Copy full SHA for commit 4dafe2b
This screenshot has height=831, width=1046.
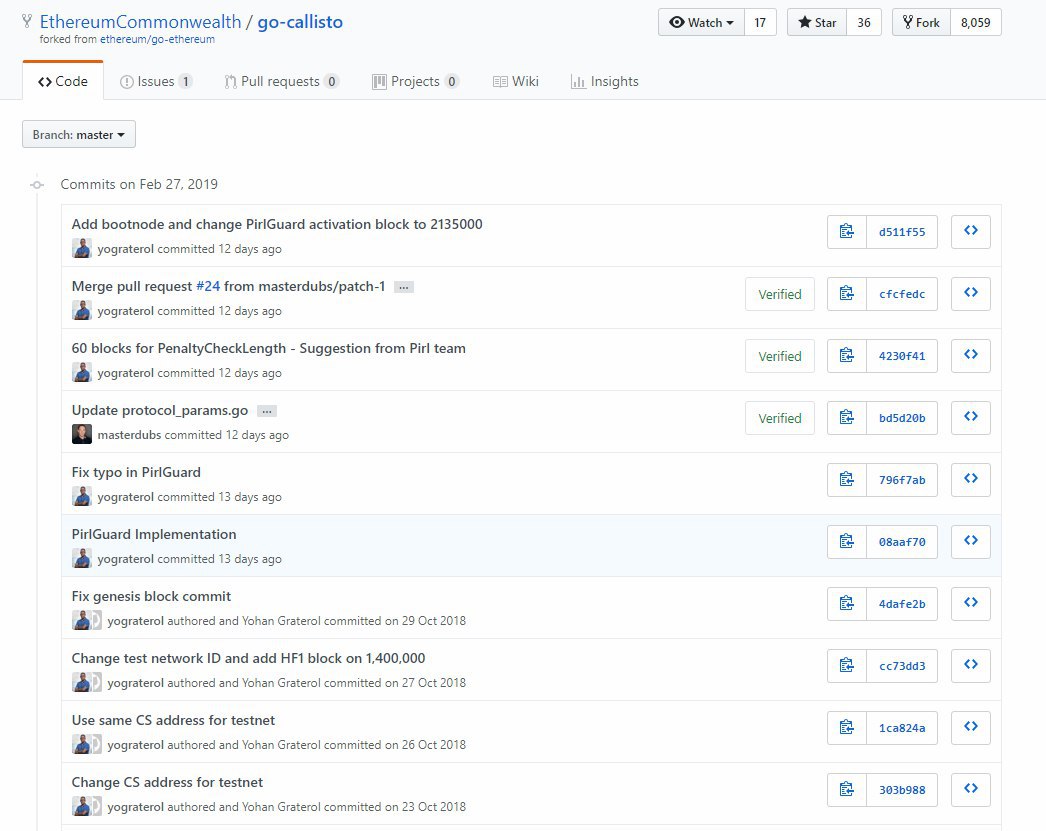847,604
